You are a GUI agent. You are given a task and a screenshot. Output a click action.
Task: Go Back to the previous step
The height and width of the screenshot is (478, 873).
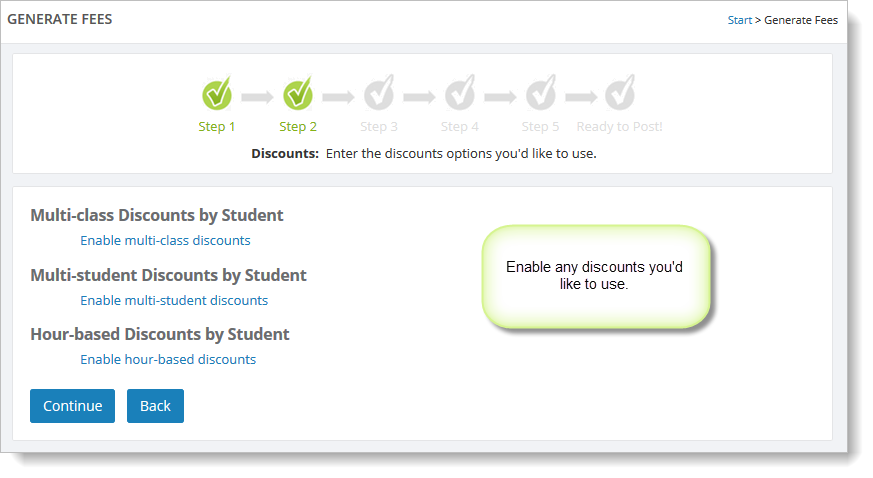(x=155, y=406)
